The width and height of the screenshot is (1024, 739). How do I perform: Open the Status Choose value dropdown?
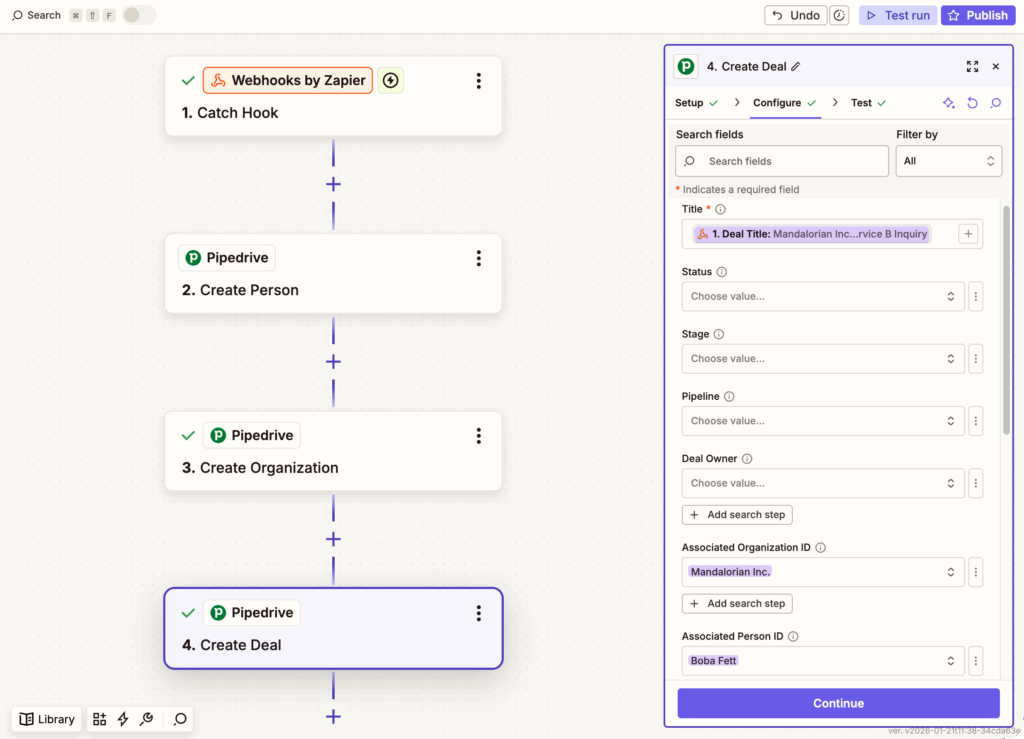click(x=822, y=296)
